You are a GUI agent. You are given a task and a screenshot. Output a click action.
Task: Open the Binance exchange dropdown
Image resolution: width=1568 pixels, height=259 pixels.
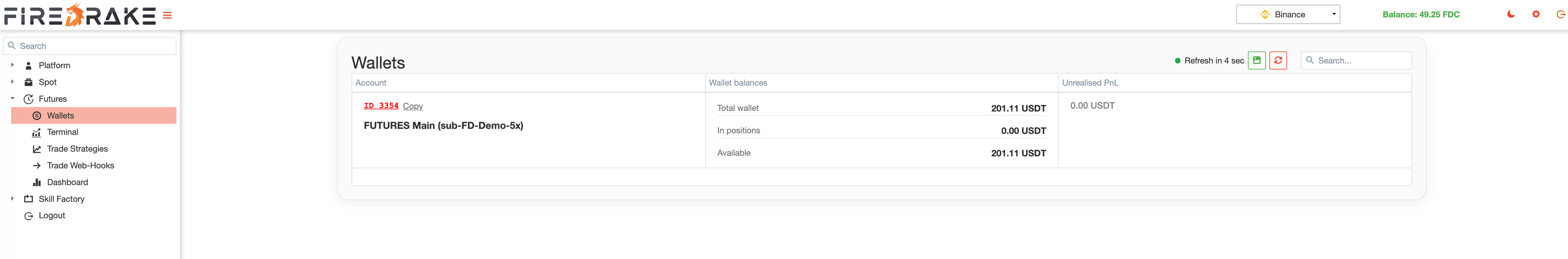pyautogui.click(x=1288, y=14)
